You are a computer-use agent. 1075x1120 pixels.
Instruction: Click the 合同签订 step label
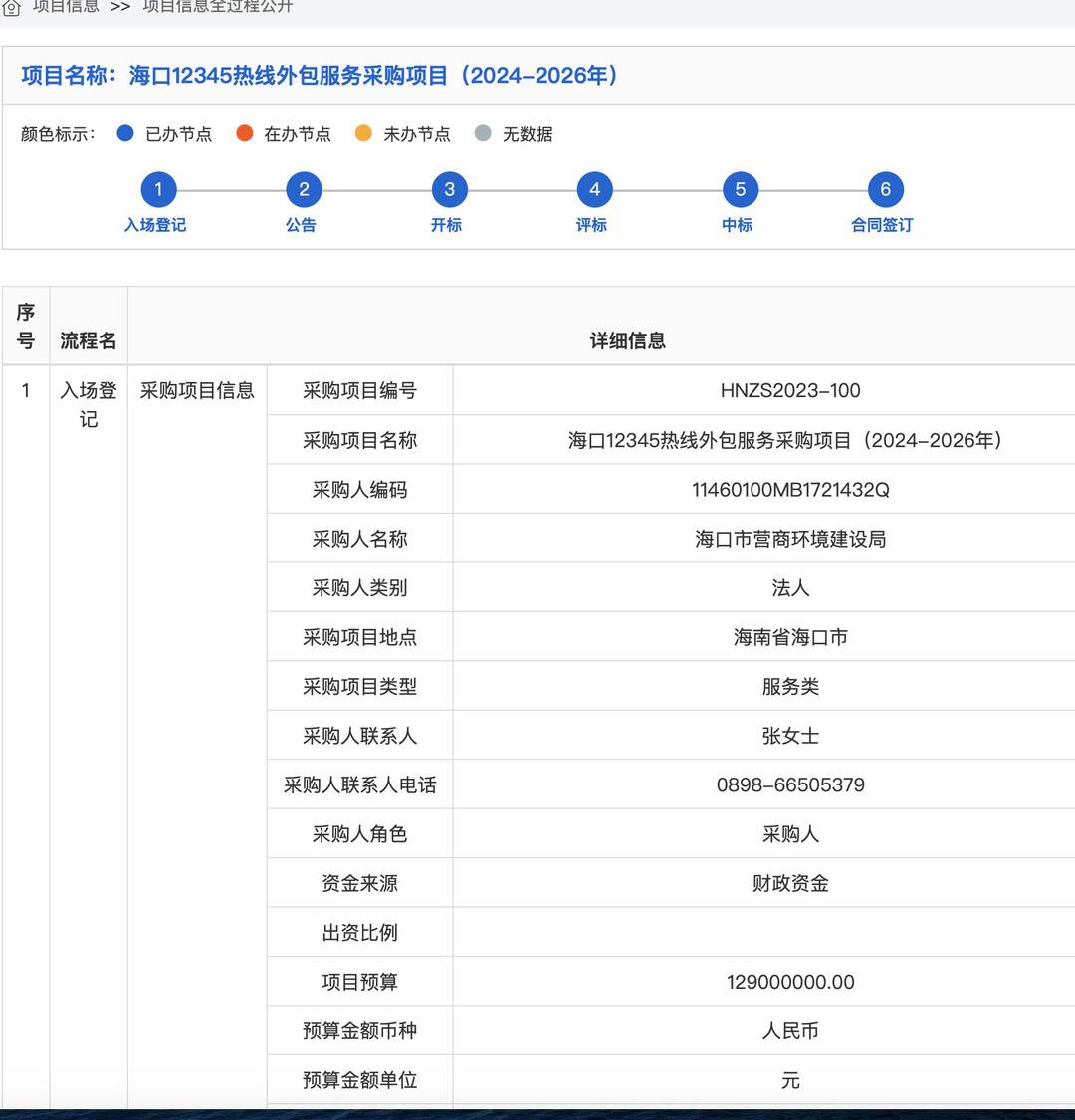click(x=882, y=225)
